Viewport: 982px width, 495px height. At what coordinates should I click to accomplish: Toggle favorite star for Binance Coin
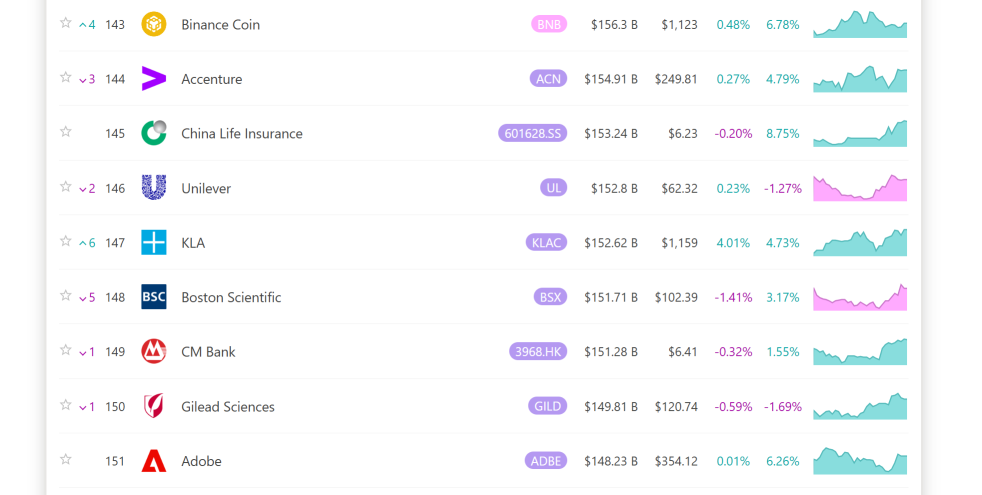tap(66, 23)
